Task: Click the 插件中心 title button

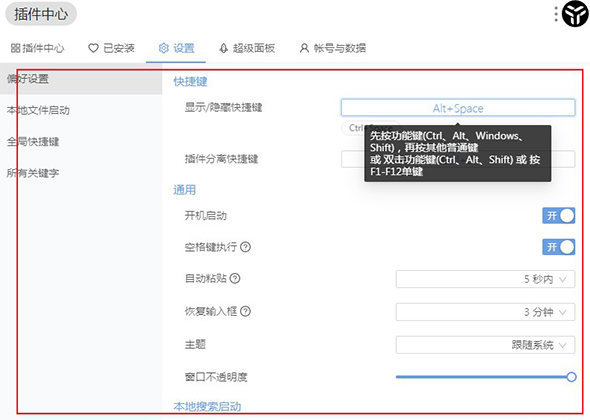Action: pos(41,14)
